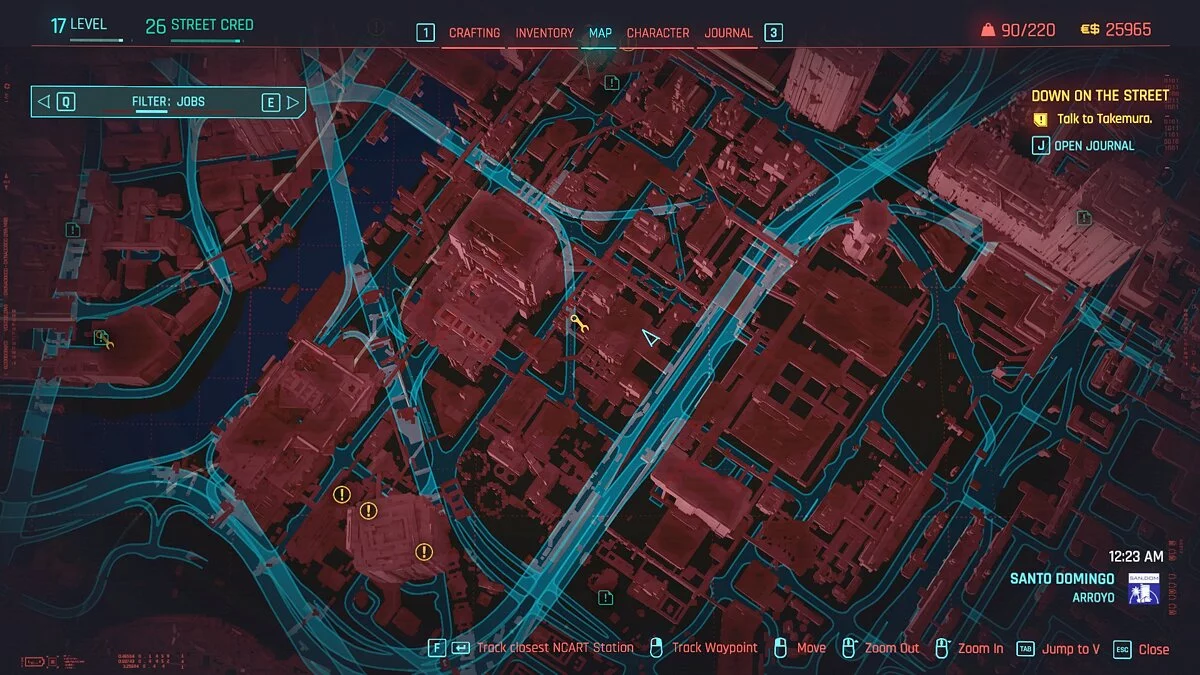Click the Talk to Takemura objective
Viewport: 1200px width, 675px height.
click(x=1104, y=118)
